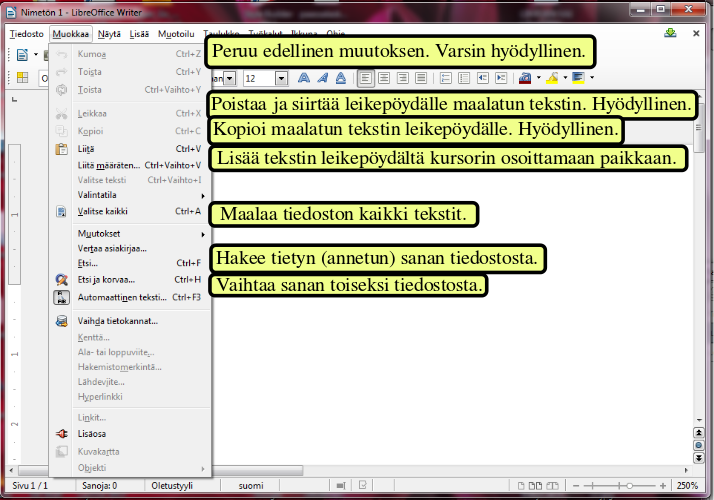This screenshot has height=500, width=714.
Task: Open the font name dropdown arrow
Action: (x=230, y=78)
